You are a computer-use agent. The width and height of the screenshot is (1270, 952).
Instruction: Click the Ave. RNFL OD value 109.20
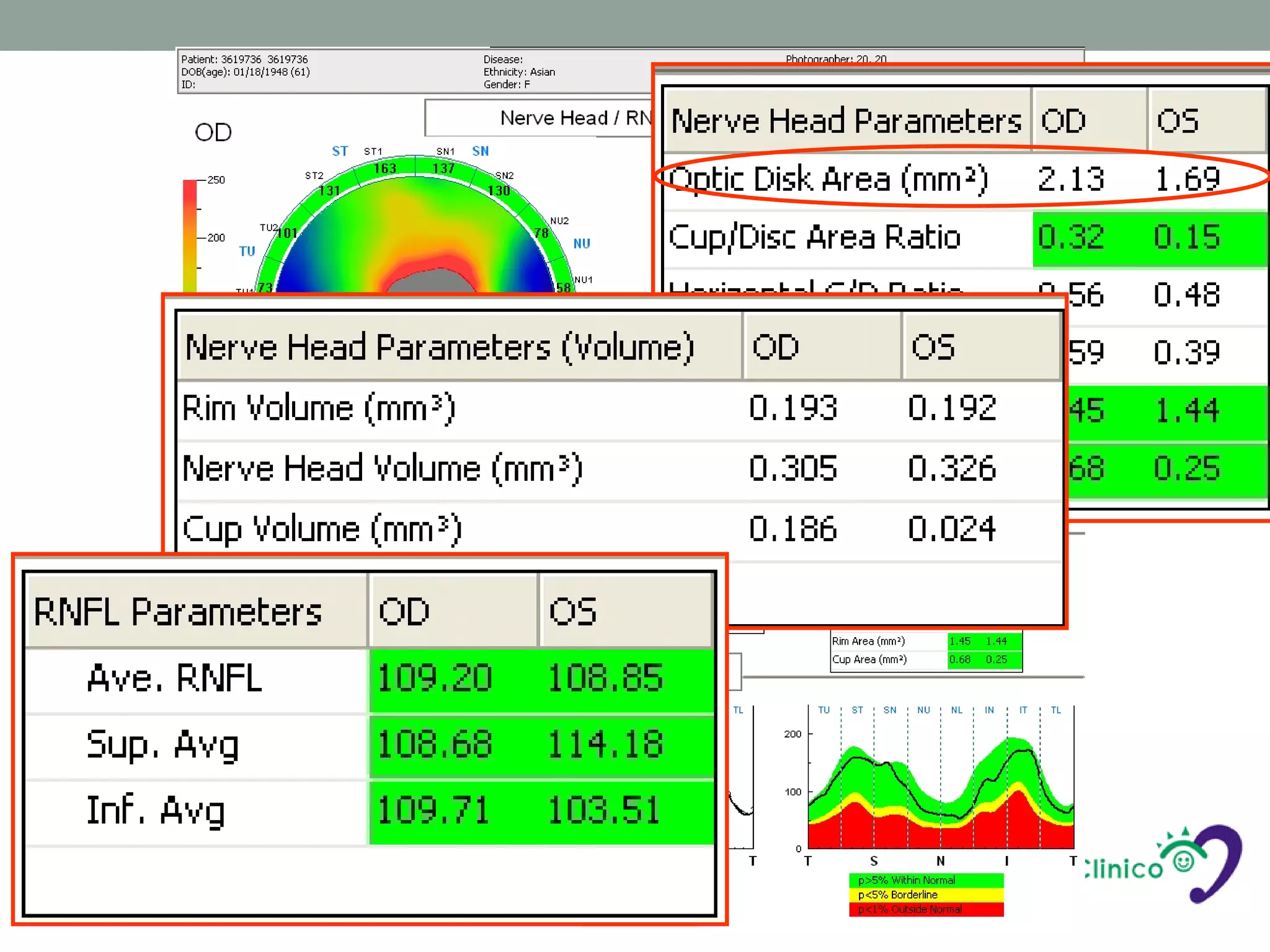click(x=434, y=678)
